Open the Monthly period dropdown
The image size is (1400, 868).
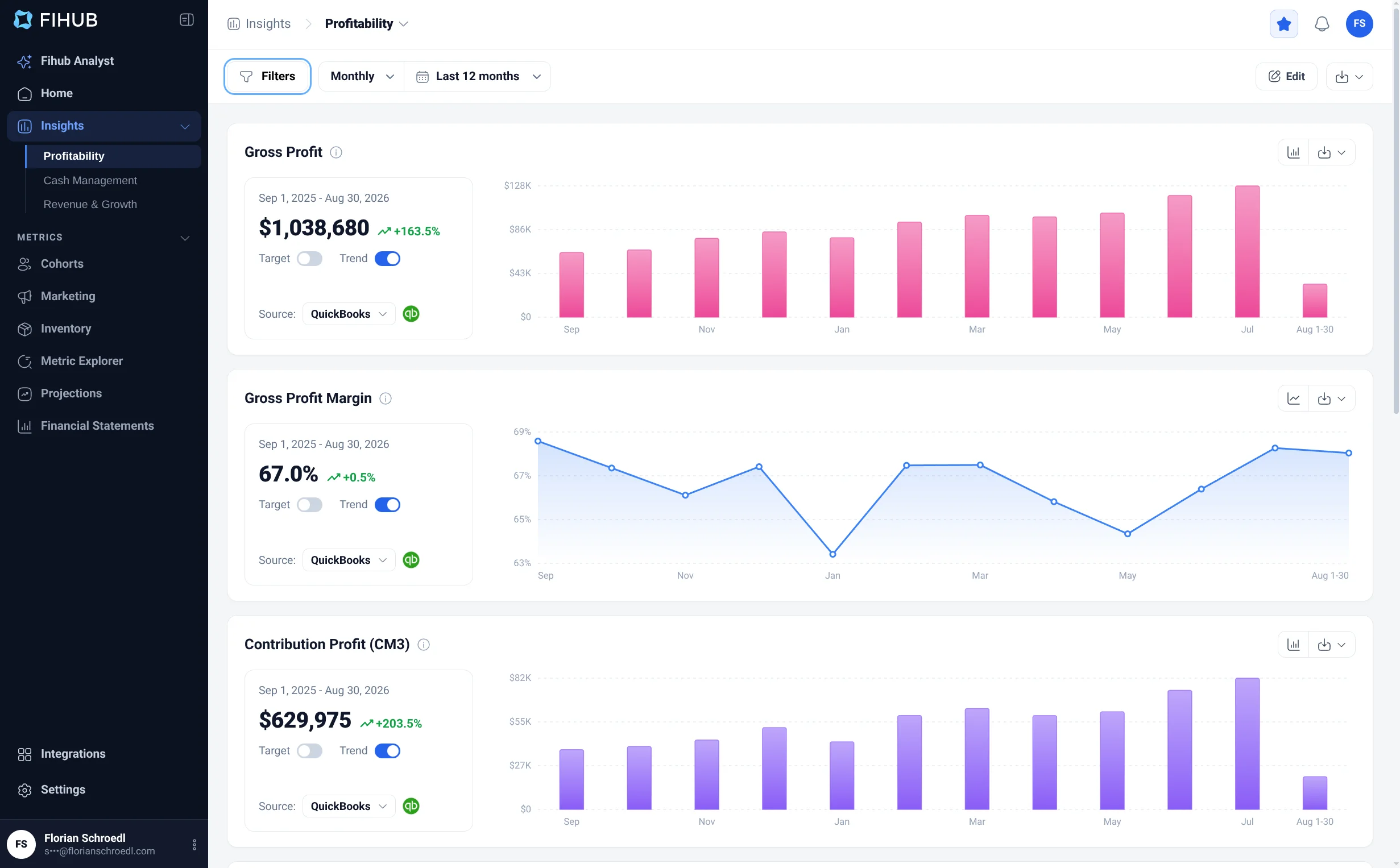362,76
